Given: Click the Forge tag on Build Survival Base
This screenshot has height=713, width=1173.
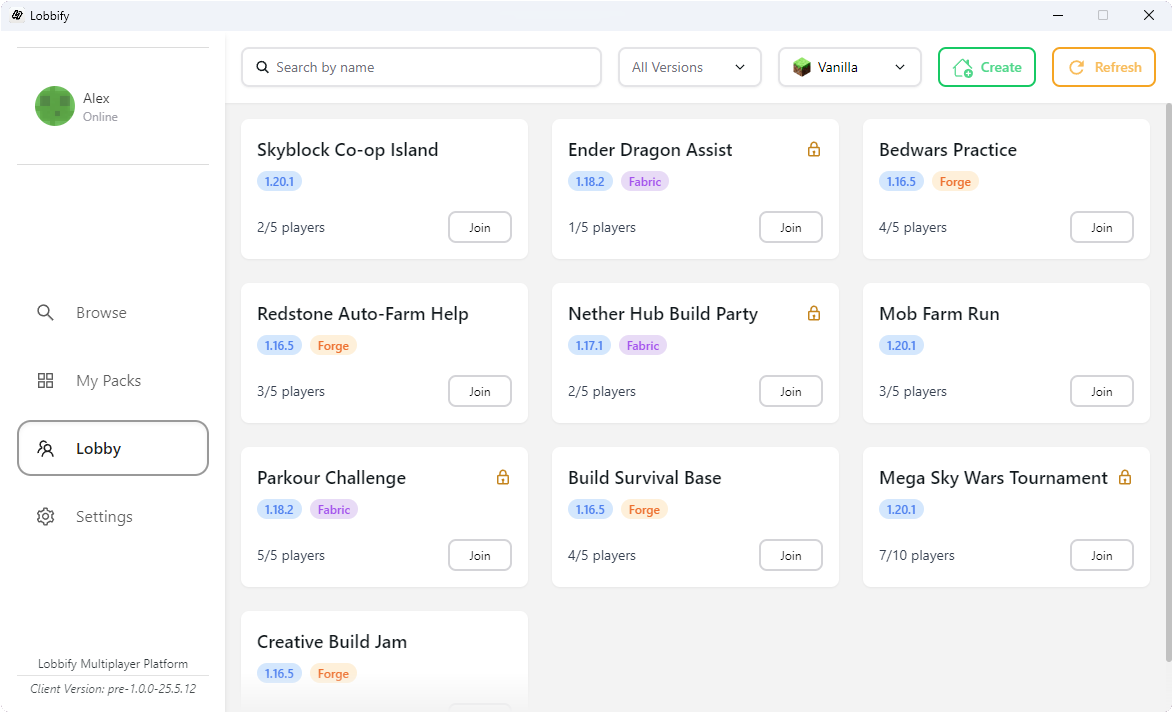Looking at the screenshot, I should (644, 509).
